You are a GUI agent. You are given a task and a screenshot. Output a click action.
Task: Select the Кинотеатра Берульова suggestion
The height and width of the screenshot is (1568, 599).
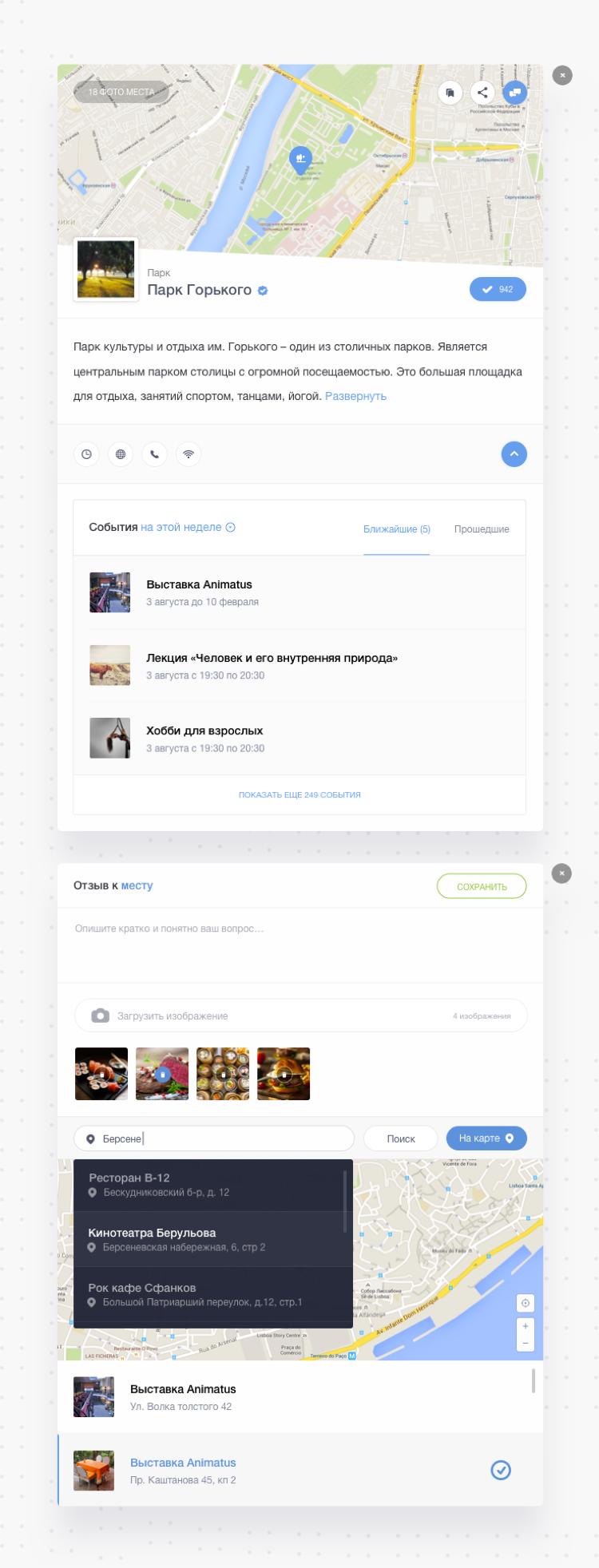(213, 1239)
